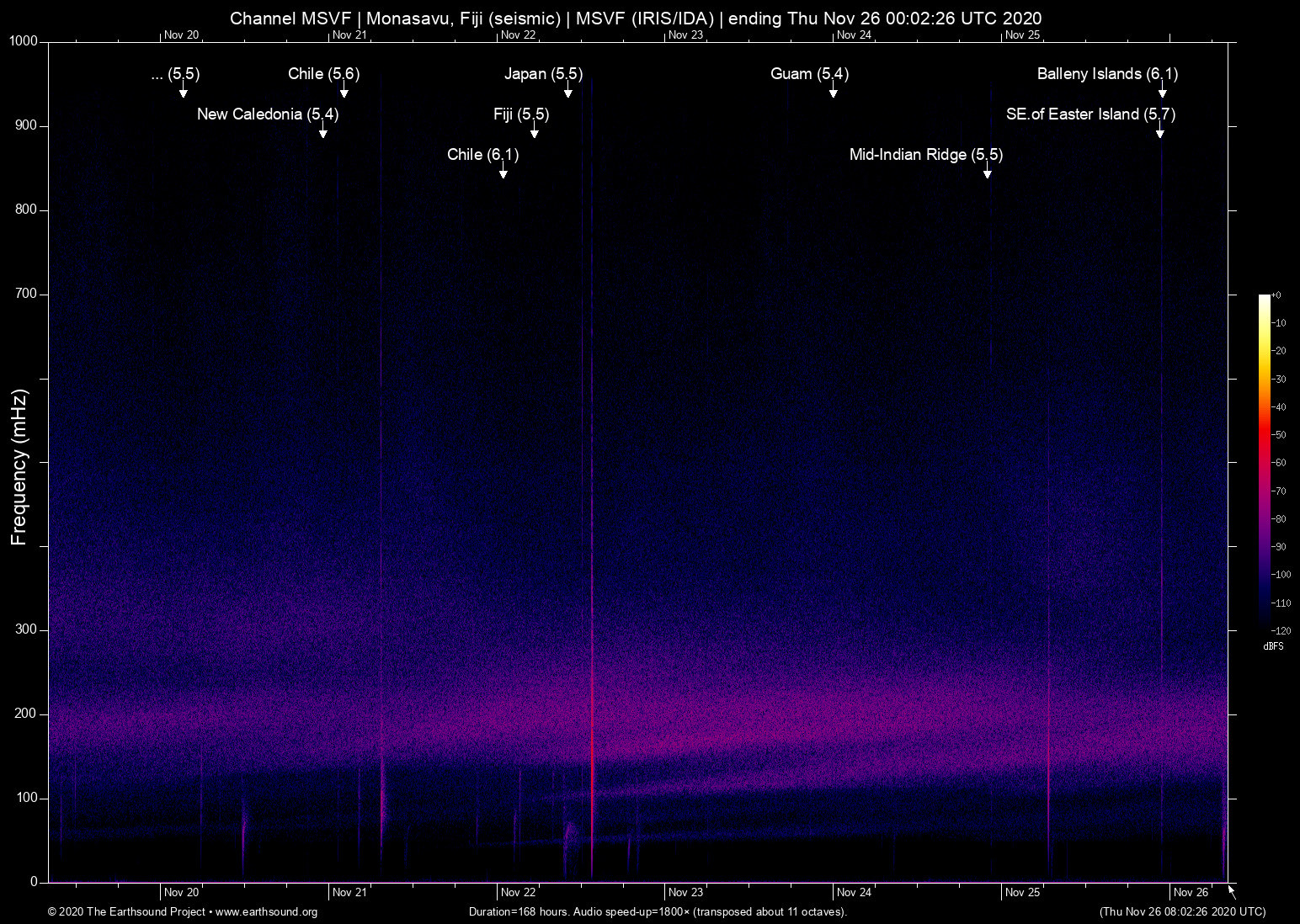The width and height of the screenshot is (1300, 924).
Task: Select the 100 frequency axis tick label
Action: (27, 798)
